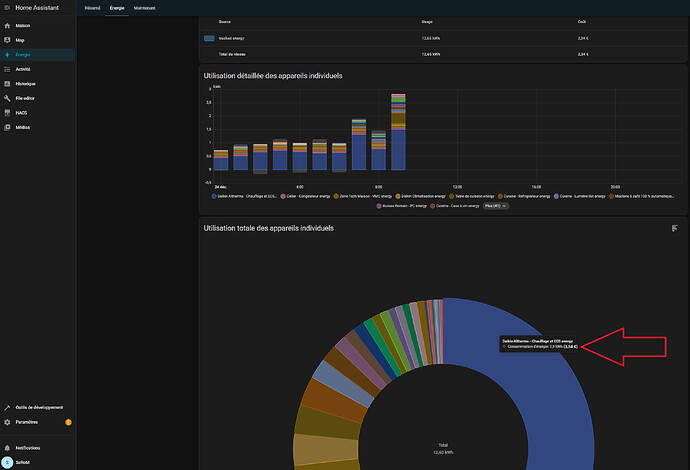The width and height of the screenshot is (690, 470).
Task: Toggle sort order icon of total devices chart
Action: point(675,228)
